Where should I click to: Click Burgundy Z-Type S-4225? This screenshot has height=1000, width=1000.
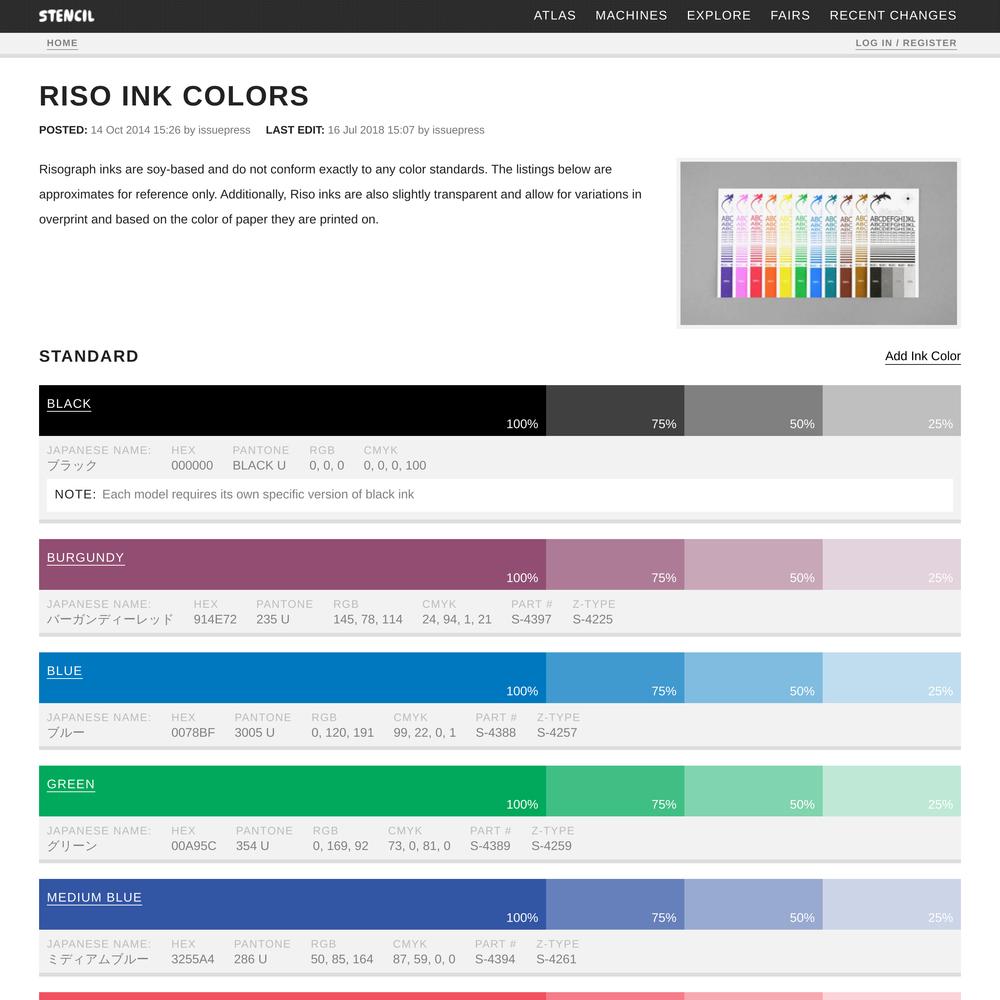pos(592,619)
